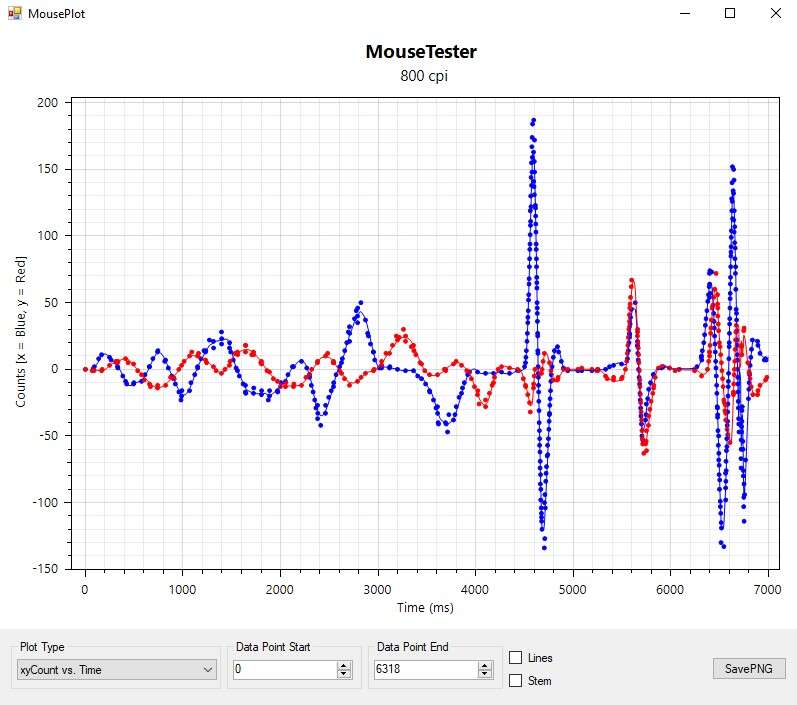Decrement Data Point Start with down arrow
797x705 pixels.
(344, 674)
